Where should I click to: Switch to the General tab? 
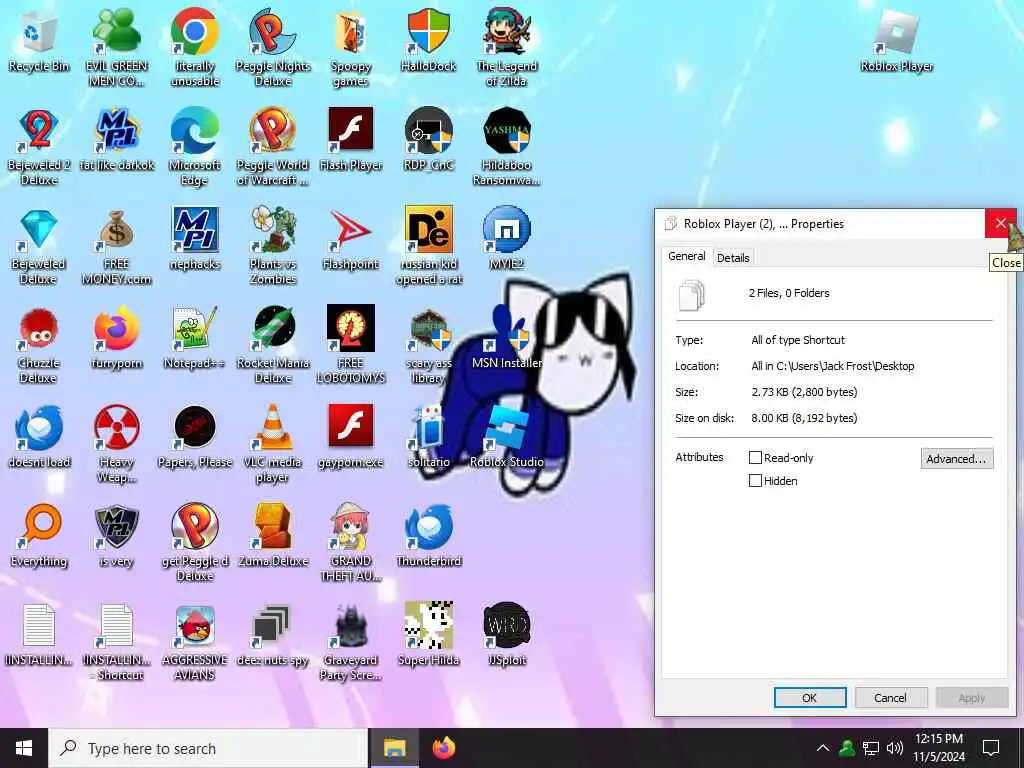[686, 256]
